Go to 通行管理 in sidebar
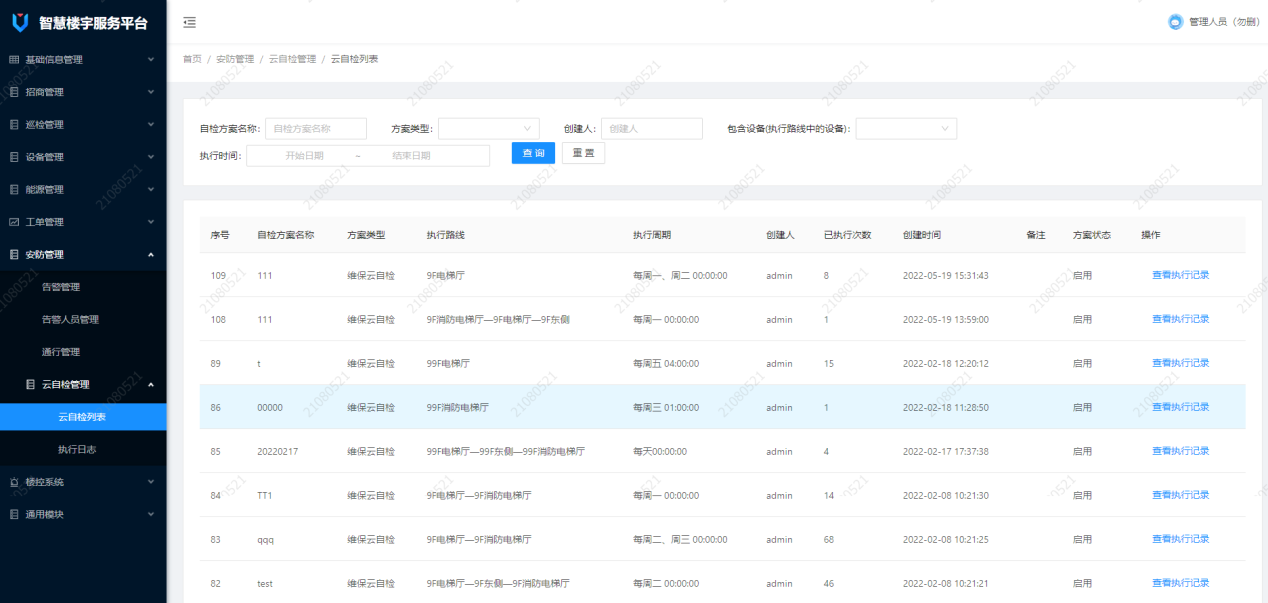The image size is (1268, 603). (61, 352)
